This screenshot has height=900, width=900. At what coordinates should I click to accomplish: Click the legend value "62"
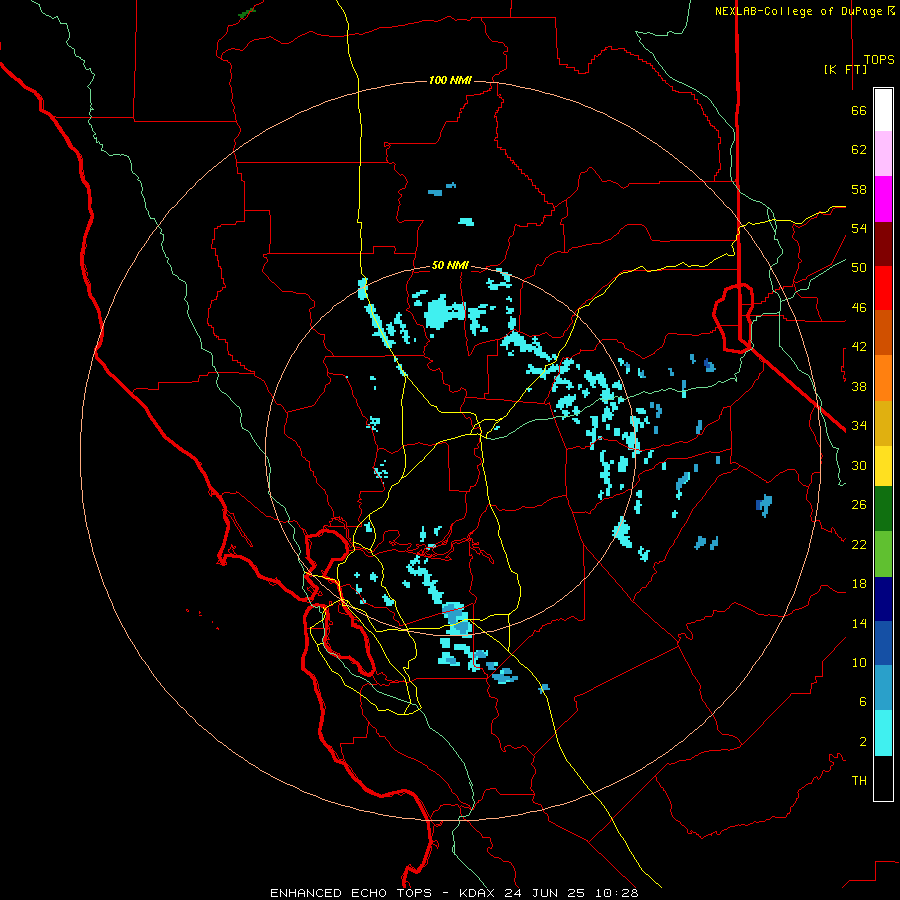[859, 150]
